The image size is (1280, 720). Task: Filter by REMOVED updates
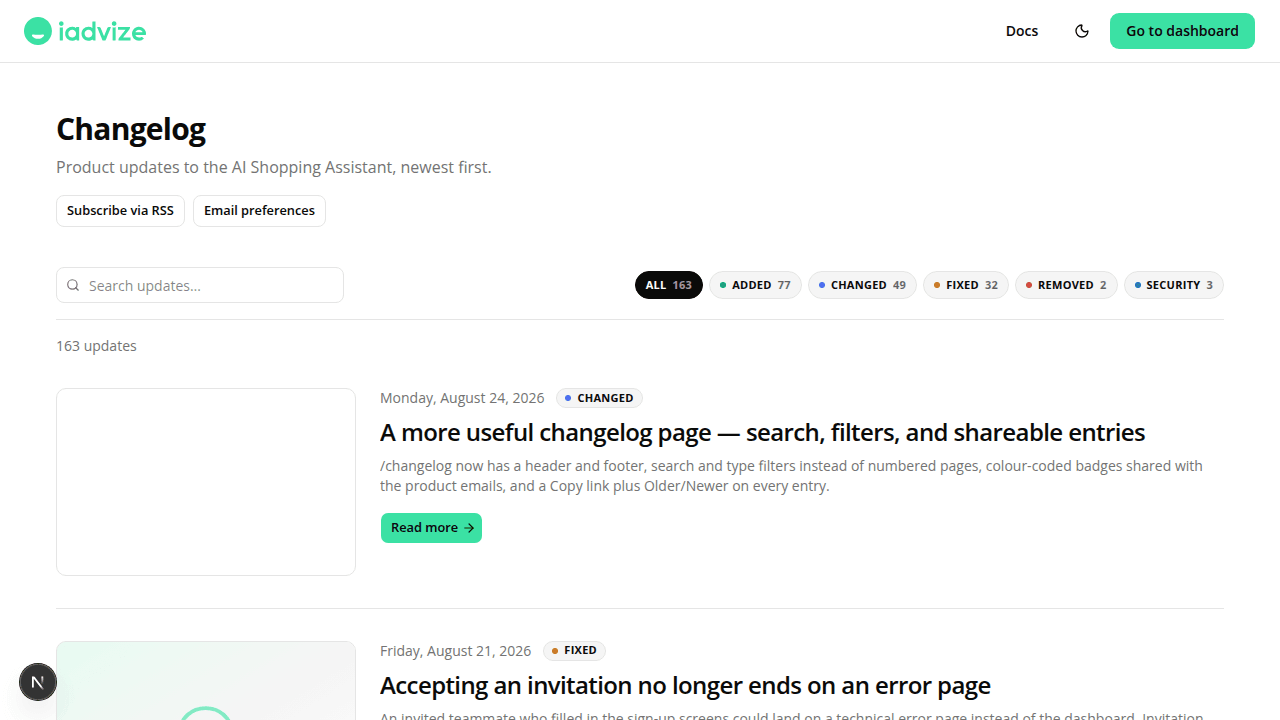1066,285
